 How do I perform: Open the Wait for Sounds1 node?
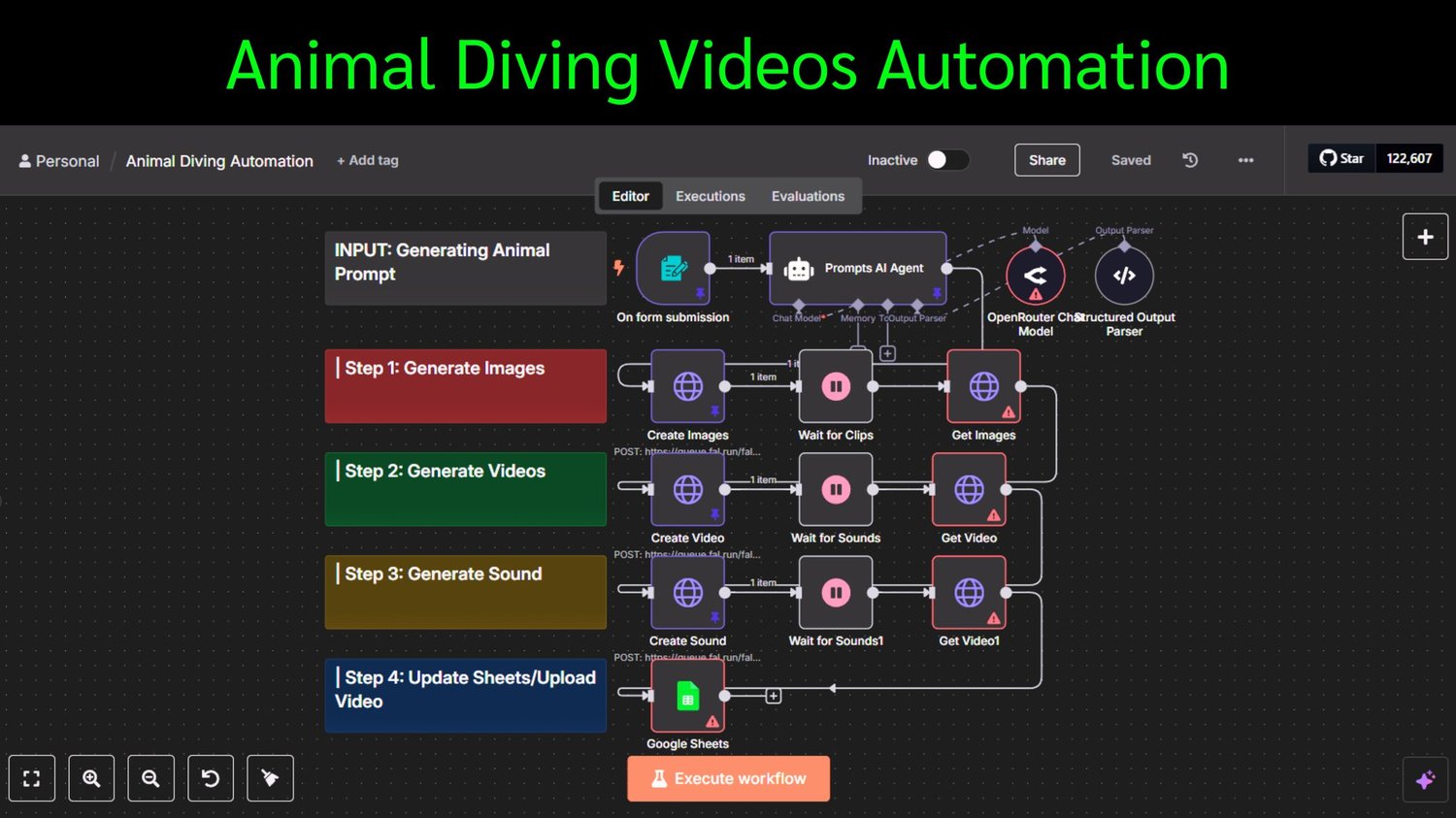coord(836,592)
